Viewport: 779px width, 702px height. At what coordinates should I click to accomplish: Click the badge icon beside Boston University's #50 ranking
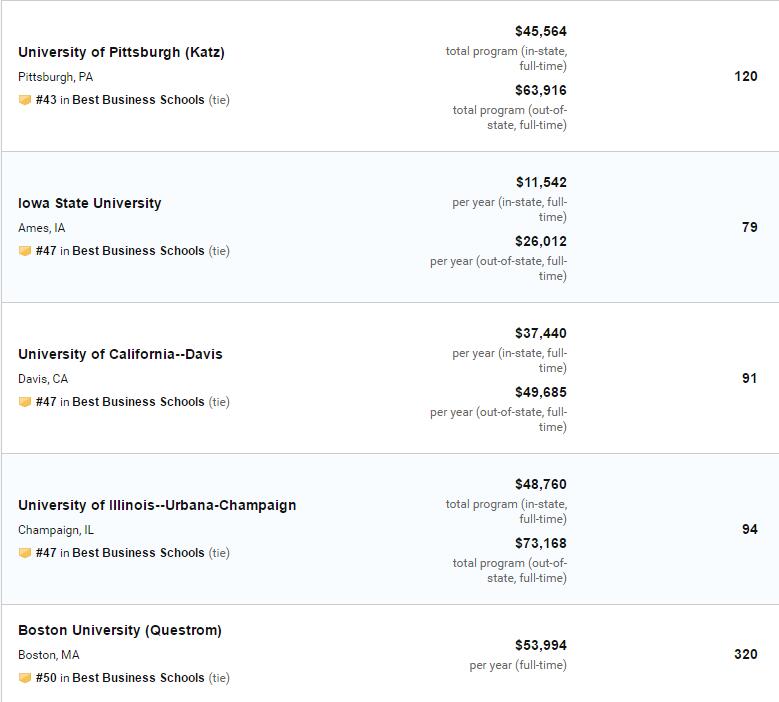click(x=25, y=678)
